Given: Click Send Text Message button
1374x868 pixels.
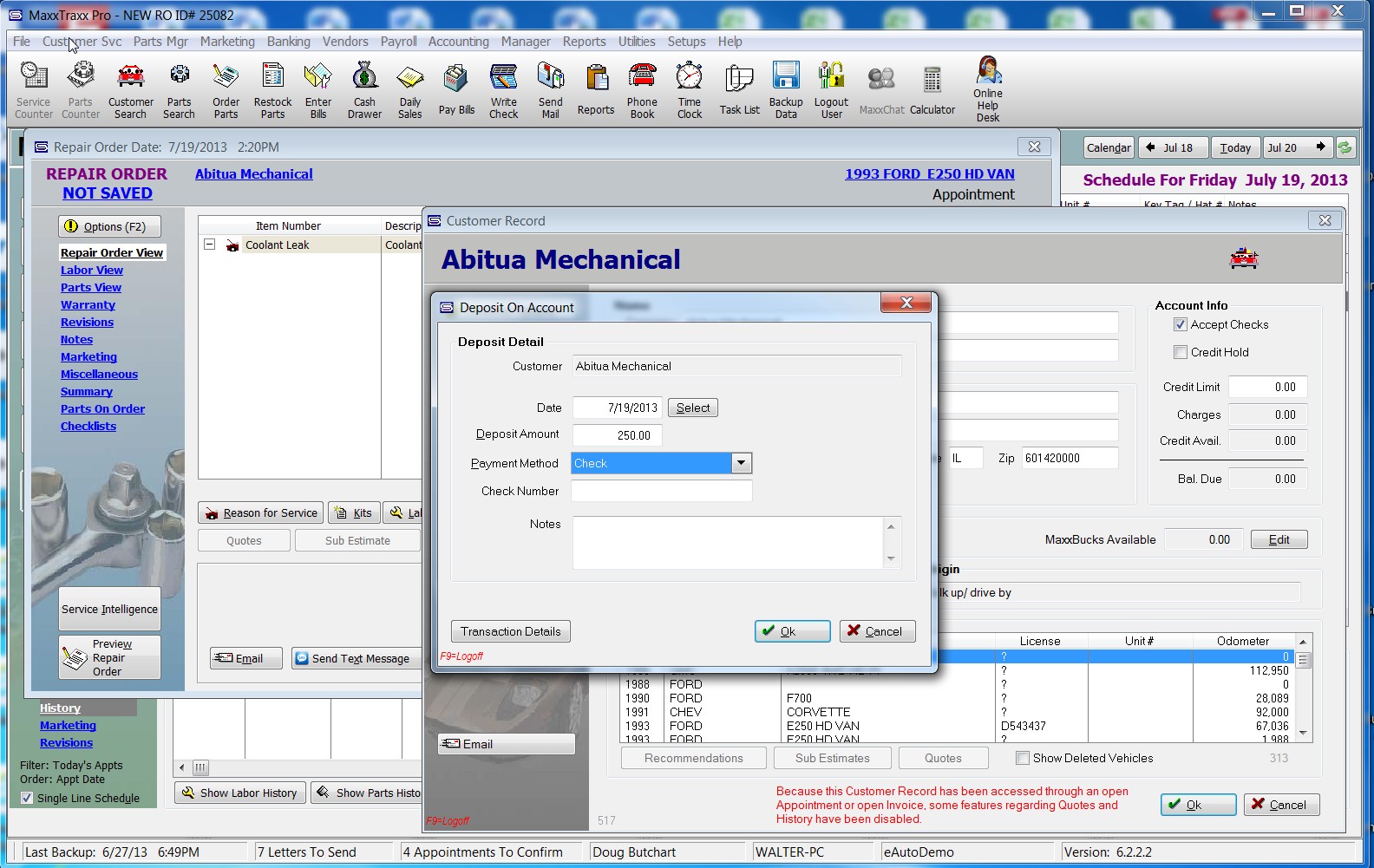Looking at the screenshot, I should (357, 658).
